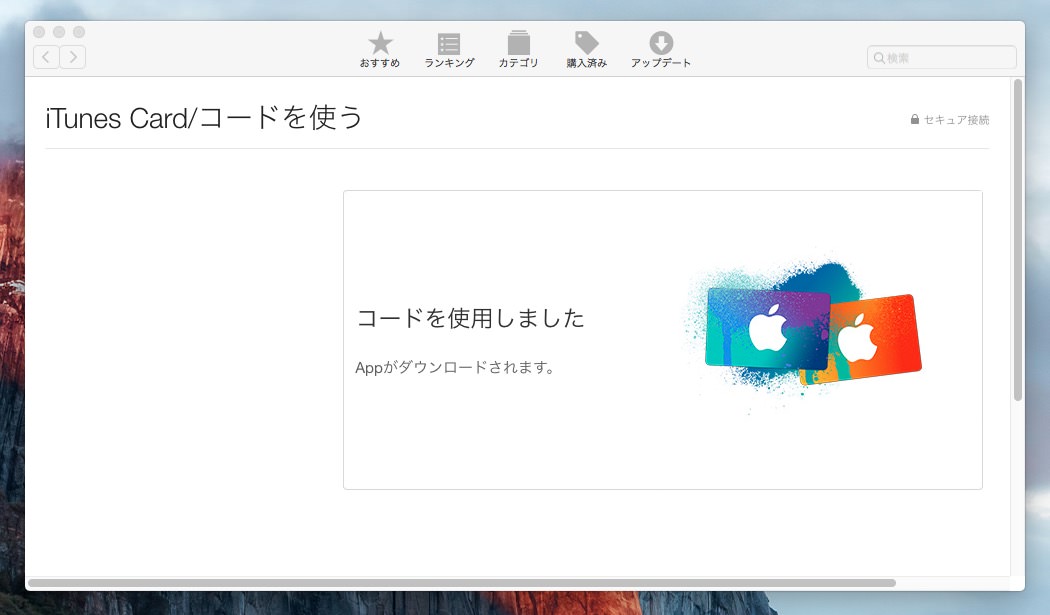The width and height of the screenshot is (1050, 615).
Task: Click the magnifier icon in search
Action: pyautogui.click(x=879, y=58)
